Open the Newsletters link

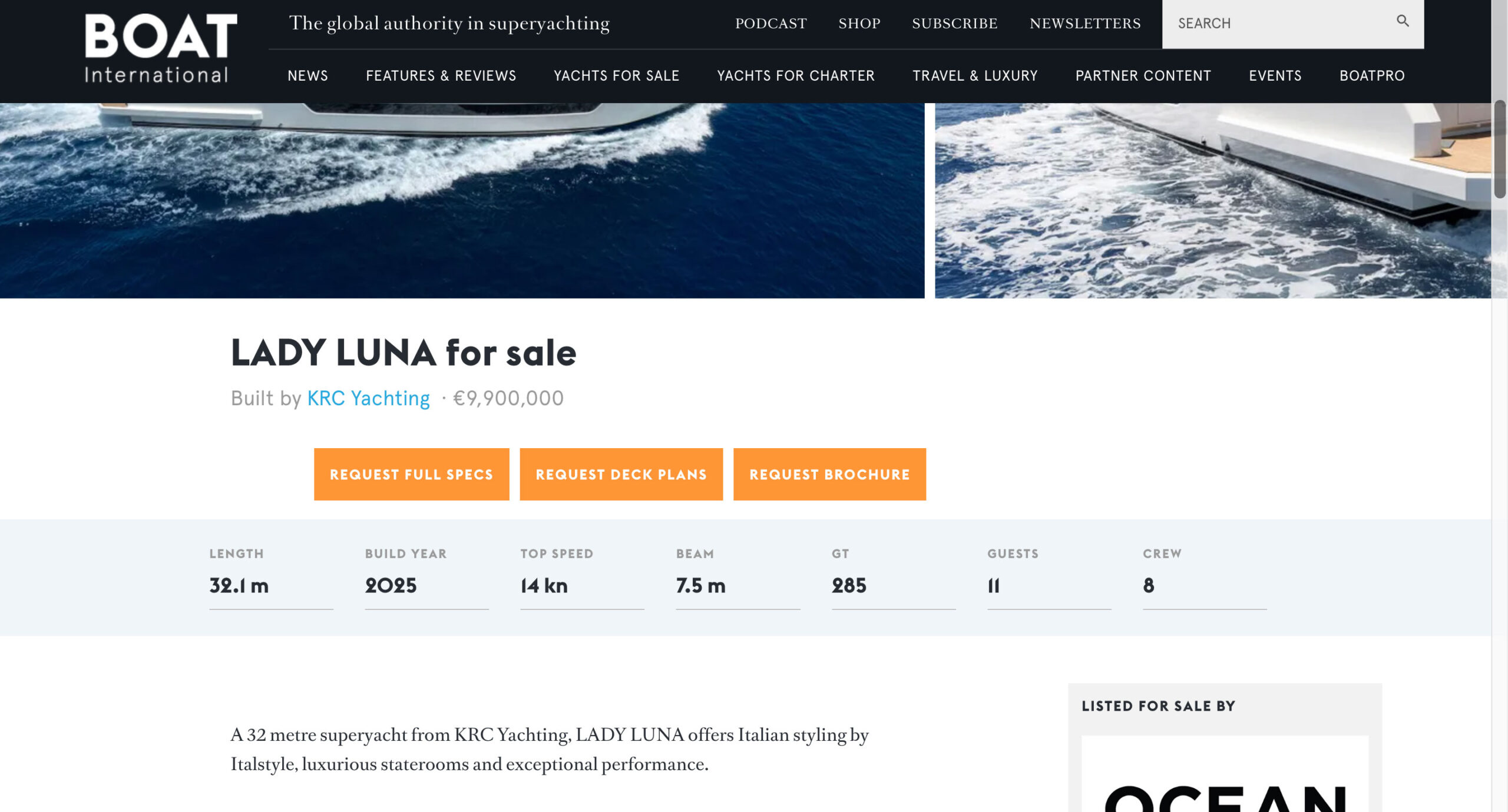pyautogui.click(x=1084, y=24)
